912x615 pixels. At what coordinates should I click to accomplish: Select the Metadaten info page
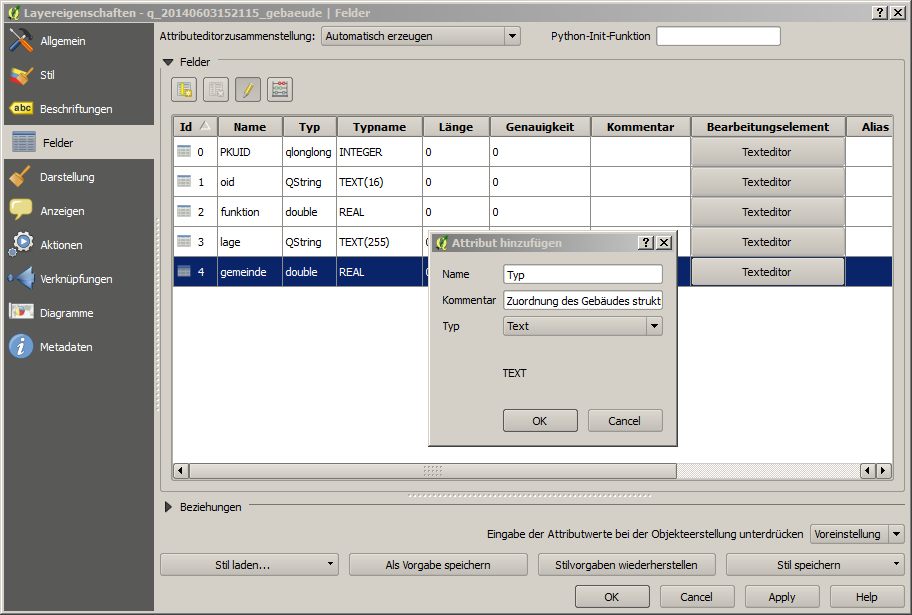click(66, 347)
